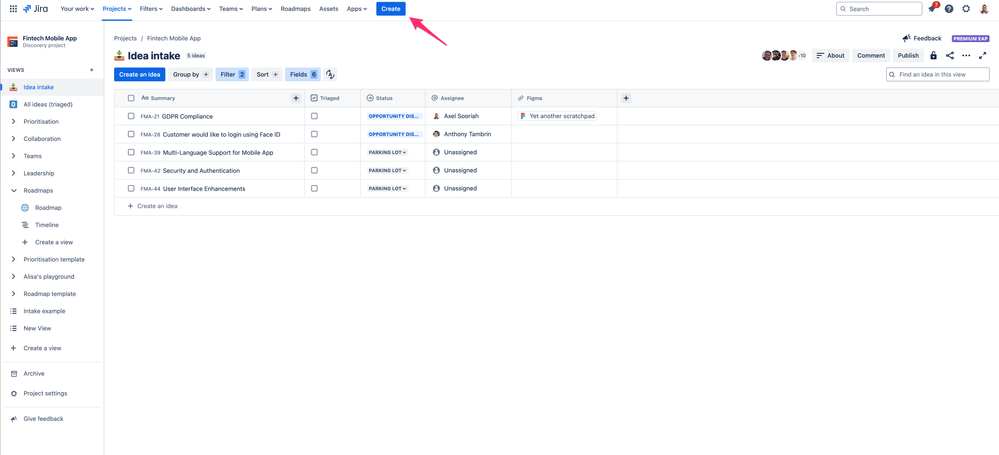The height and width of the screenshot is (455, 999).
Task: Toggle the select-all checkbox in table header
Action: pyautogui.click(x=131, y=98)
